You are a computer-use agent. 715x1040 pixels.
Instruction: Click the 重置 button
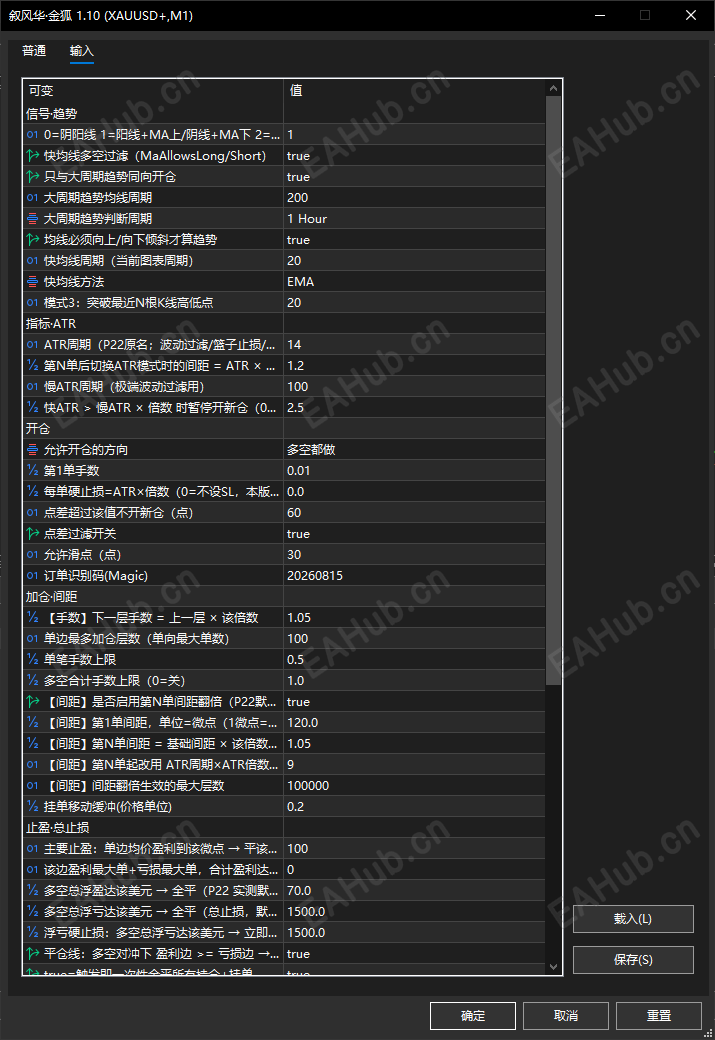pos(659,1015)
